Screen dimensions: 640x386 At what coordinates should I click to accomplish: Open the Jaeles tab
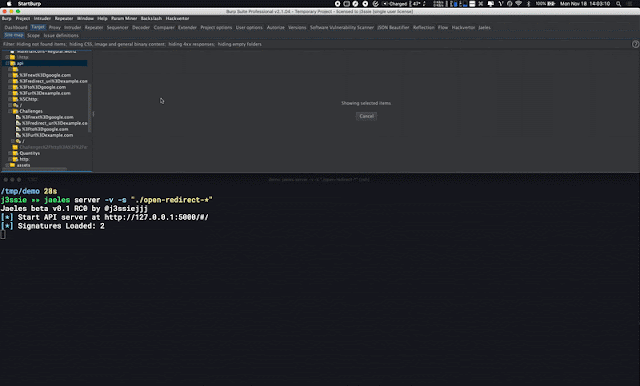tap(484, 27)
